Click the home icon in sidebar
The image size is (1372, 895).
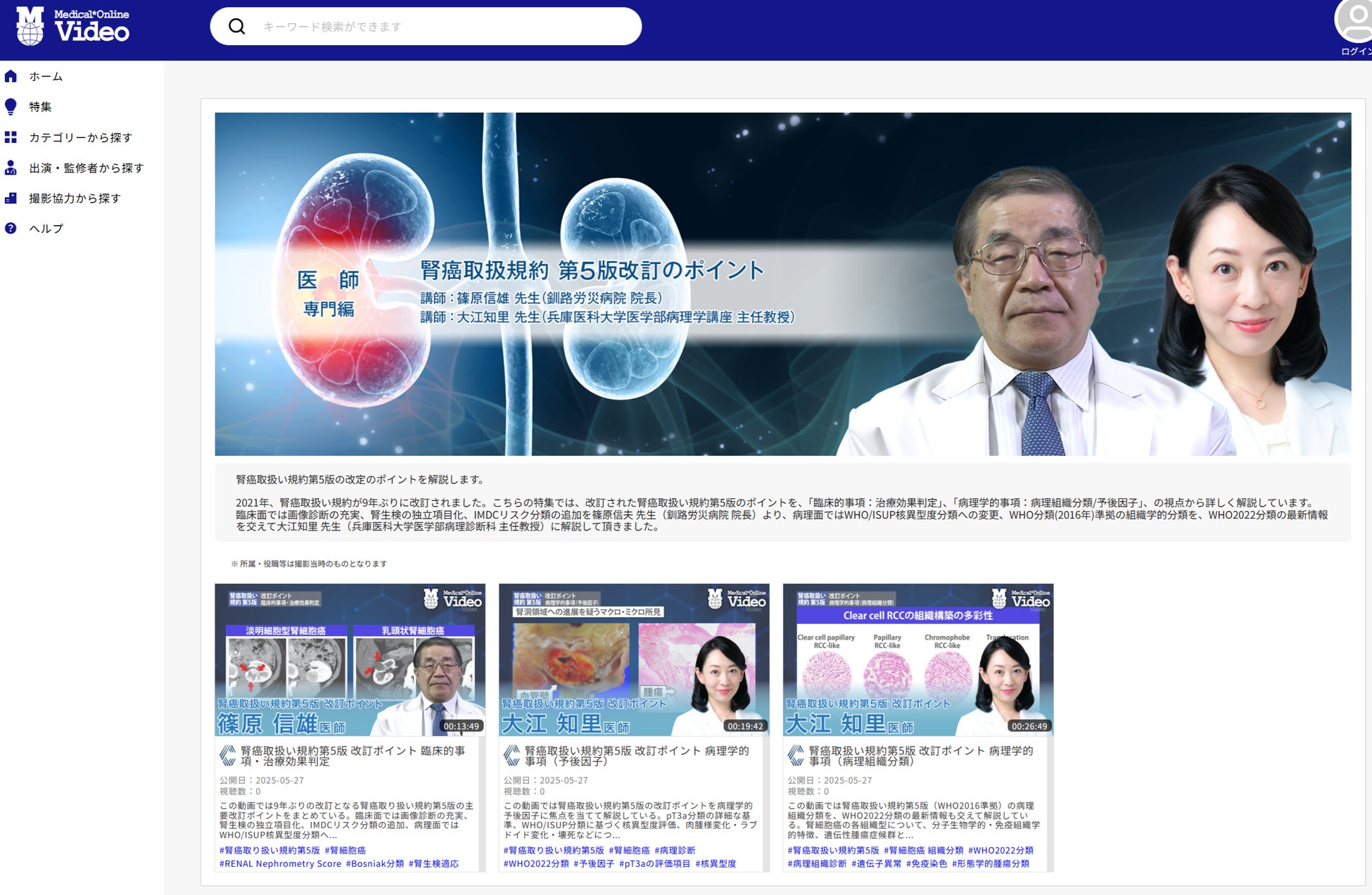(x=11, y=76)
